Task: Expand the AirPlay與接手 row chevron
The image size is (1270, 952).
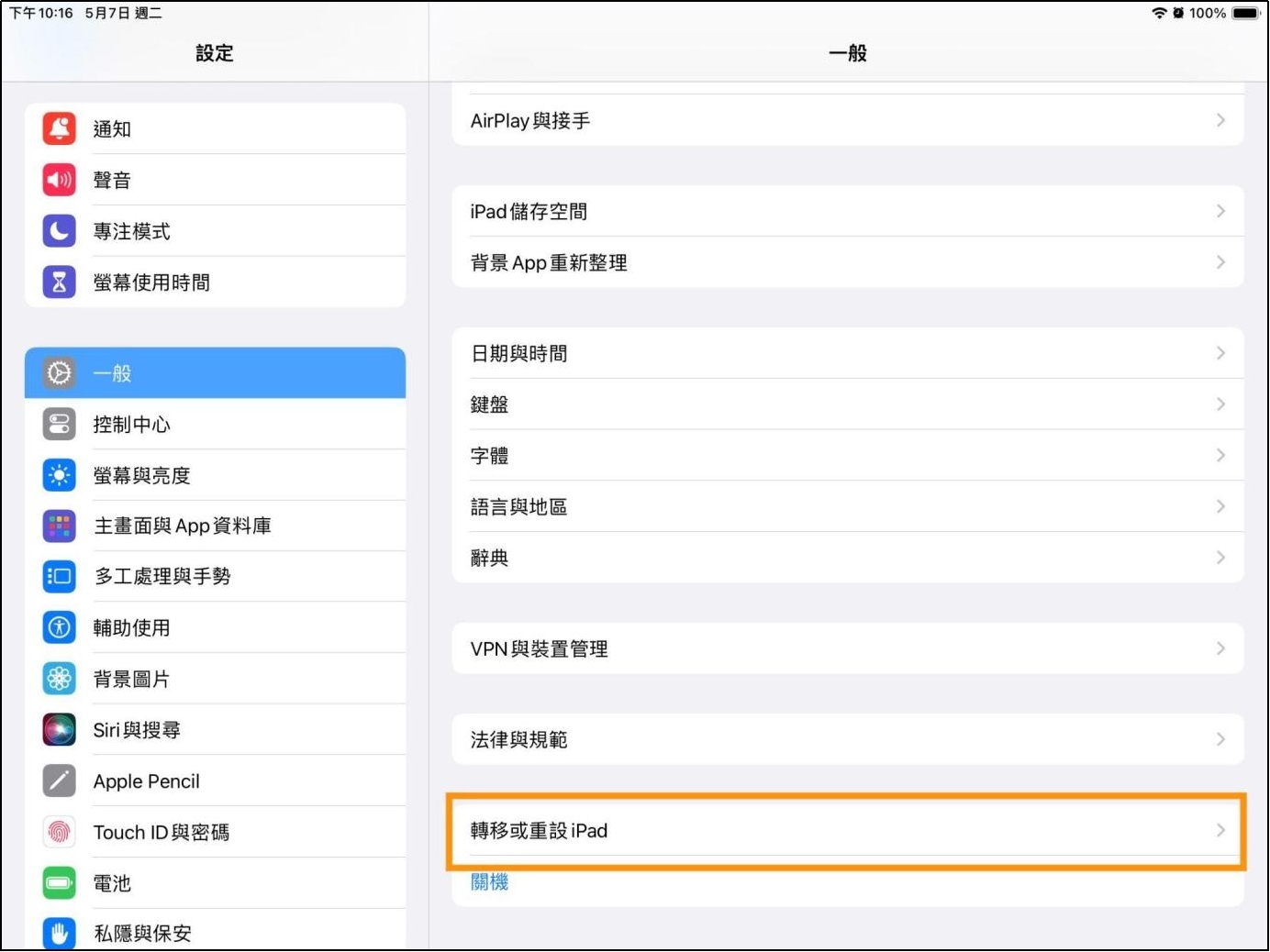Action: (x=1220, y=120)
